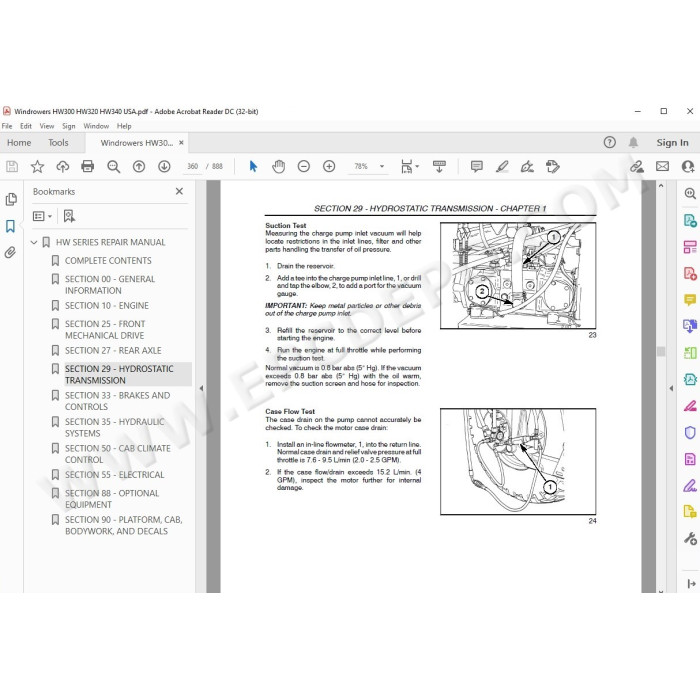This screenshot has height=700, width=700.
Task: Open the page thumbnails panel icon
Action: (11, 199)
